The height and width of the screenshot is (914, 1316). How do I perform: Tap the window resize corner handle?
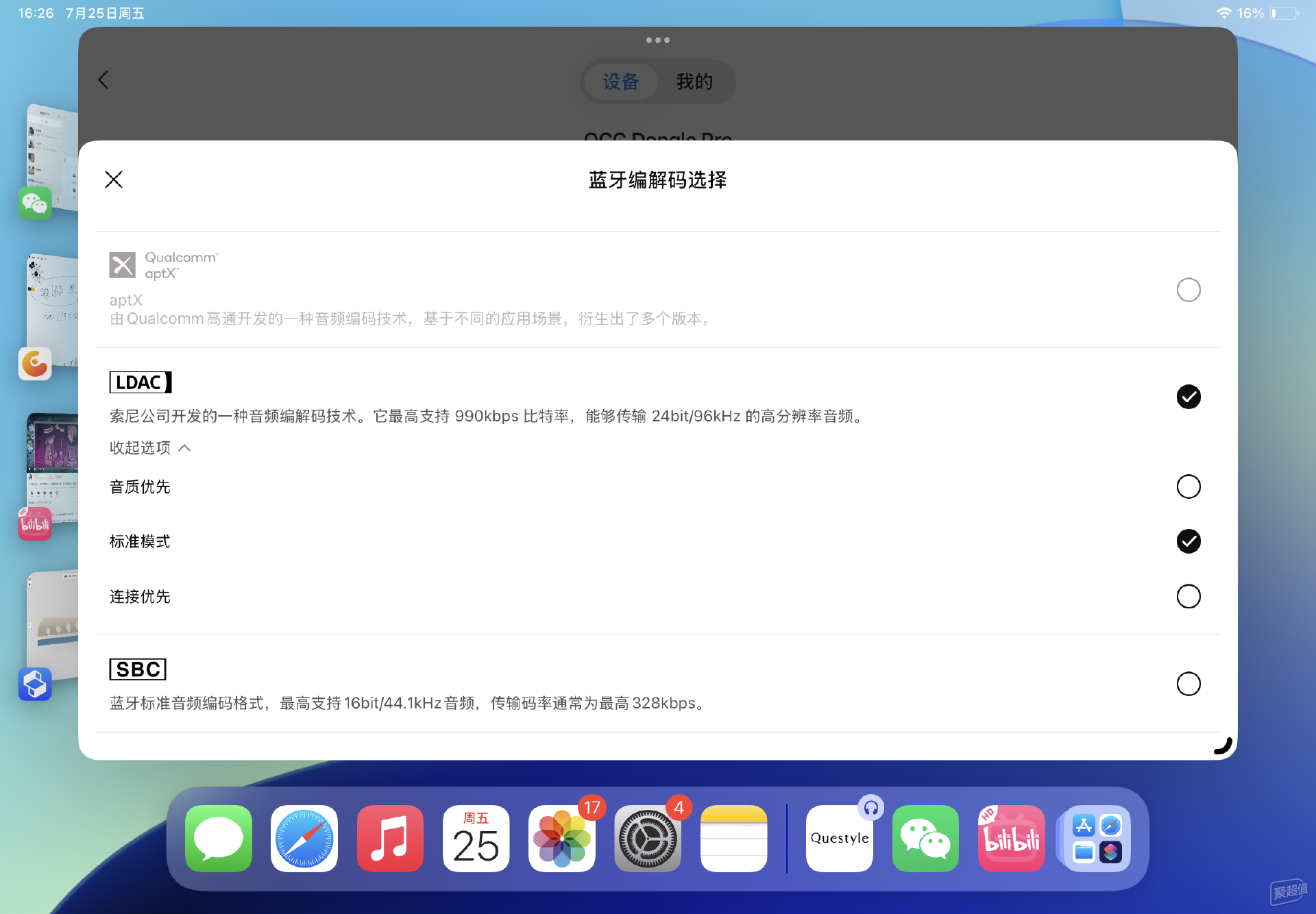coord(1223,746)
